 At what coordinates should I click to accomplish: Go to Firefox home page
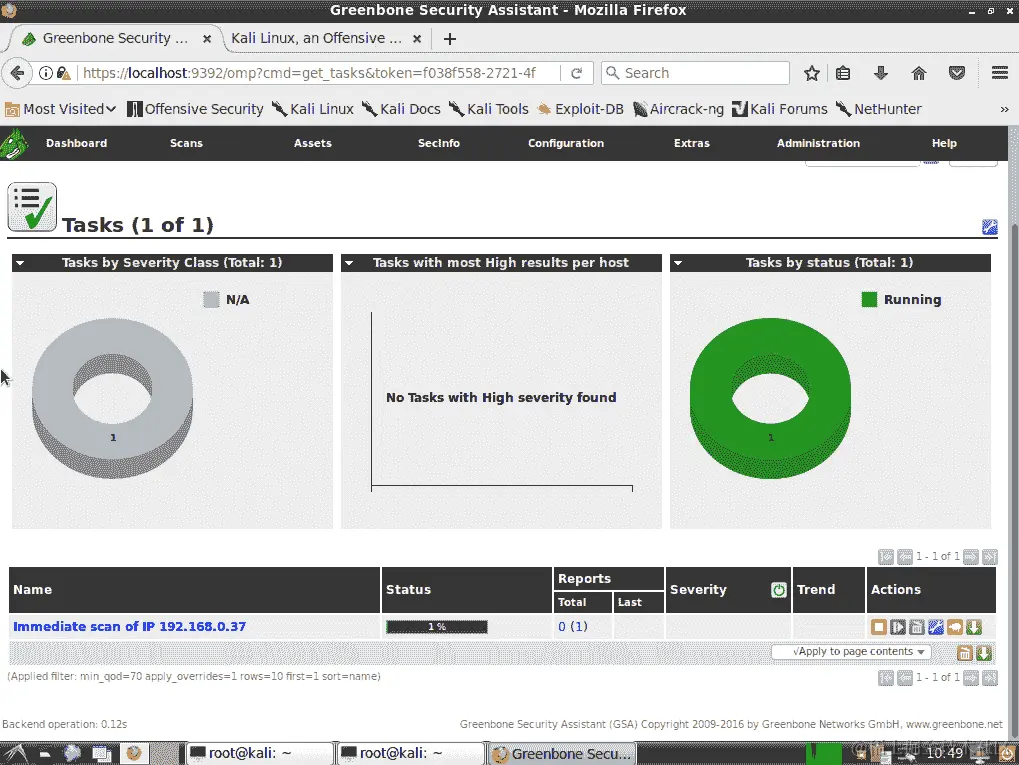tap(918, 73)
